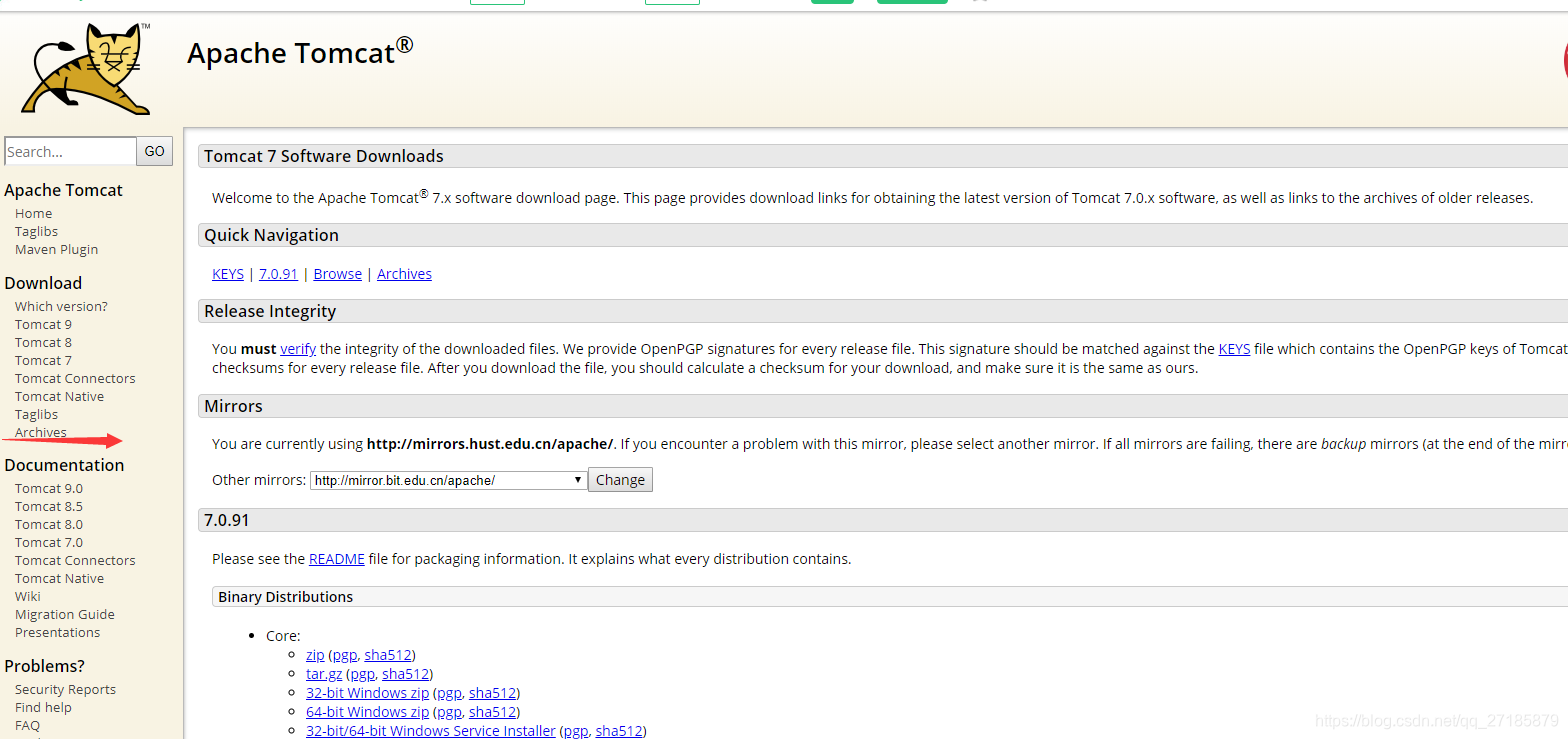Open Tomcat Native under Download

tap(59, 396)
